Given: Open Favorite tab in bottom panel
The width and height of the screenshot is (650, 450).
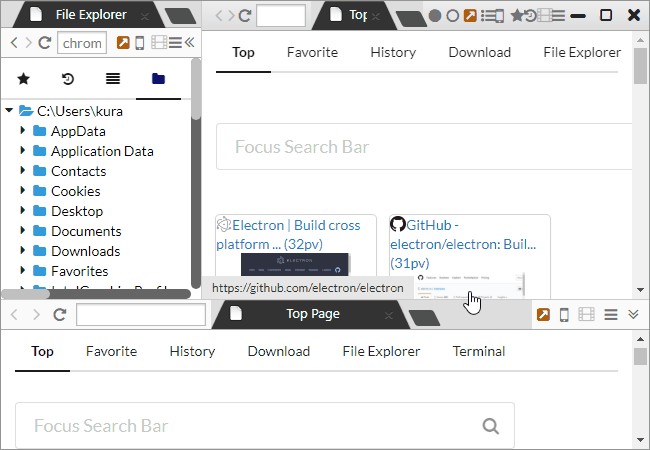Looking at the screenshot, I should [112, 351].
